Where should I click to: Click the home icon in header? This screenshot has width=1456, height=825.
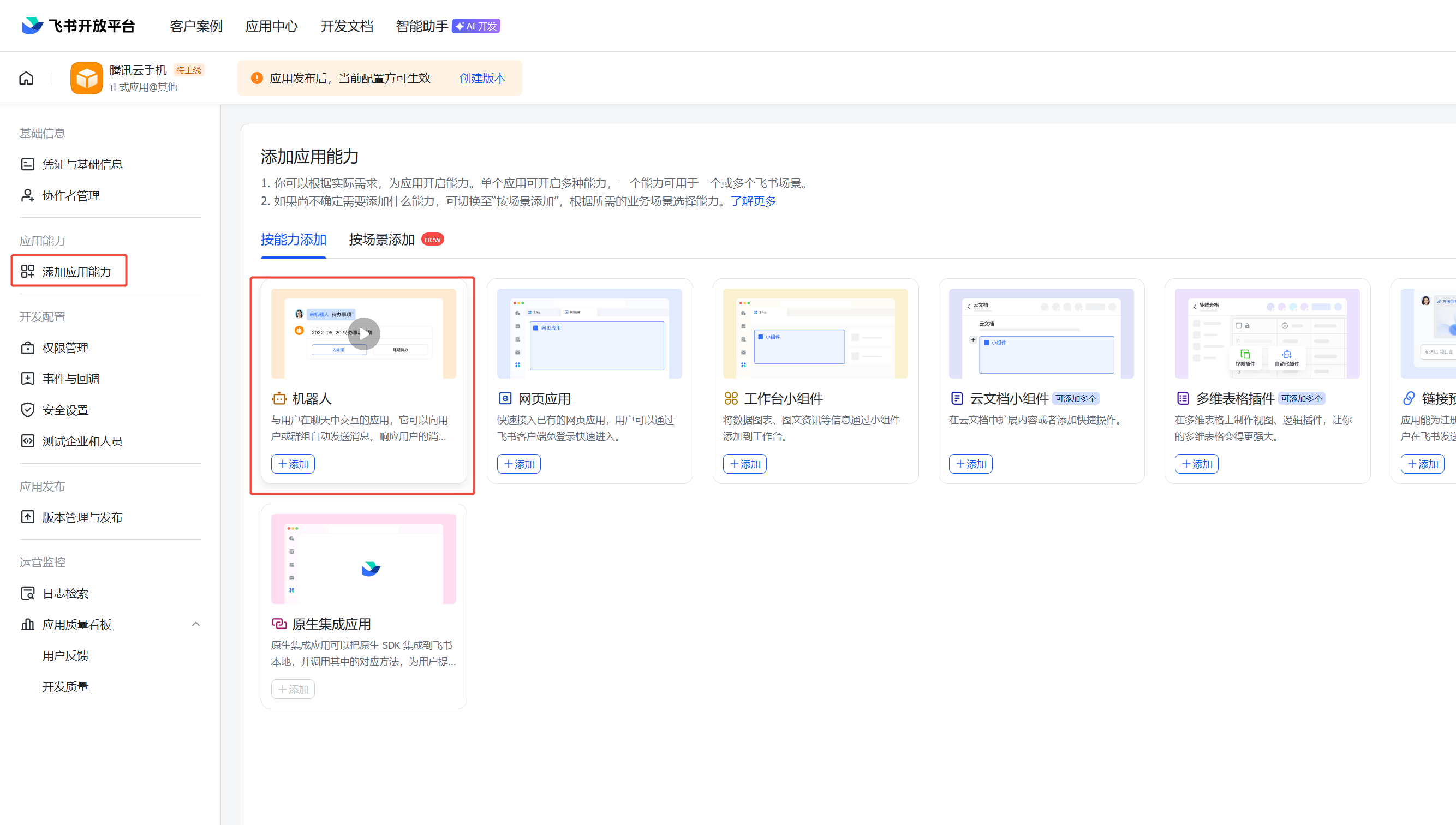26,78
